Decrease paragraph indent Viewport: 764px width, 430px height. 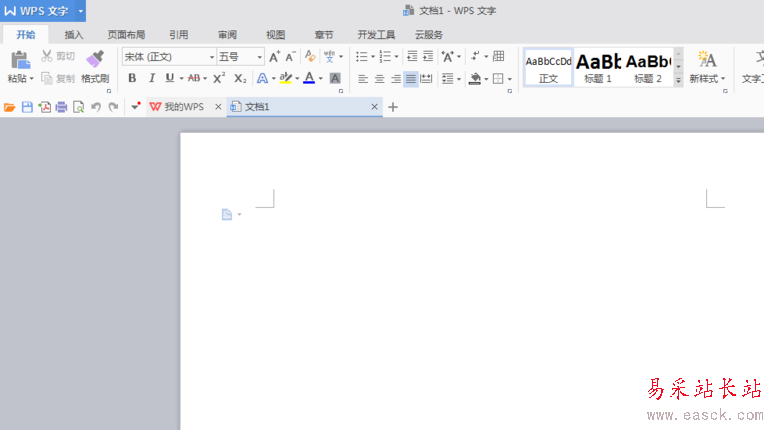tap(412, 56)
